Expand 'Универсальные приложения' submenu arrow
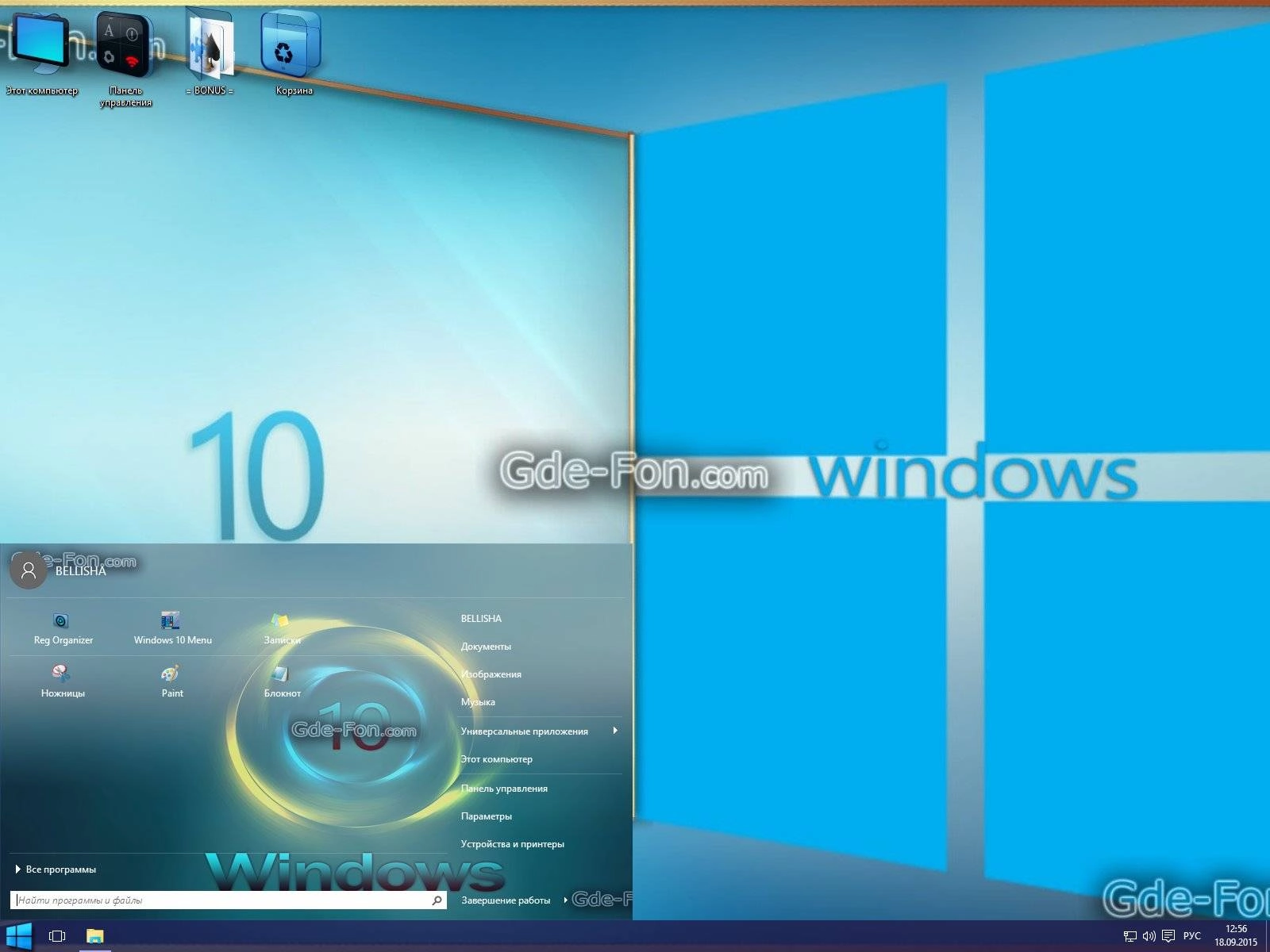The image size is (1270, 952). pyautogui.click(x=615, y=731)
